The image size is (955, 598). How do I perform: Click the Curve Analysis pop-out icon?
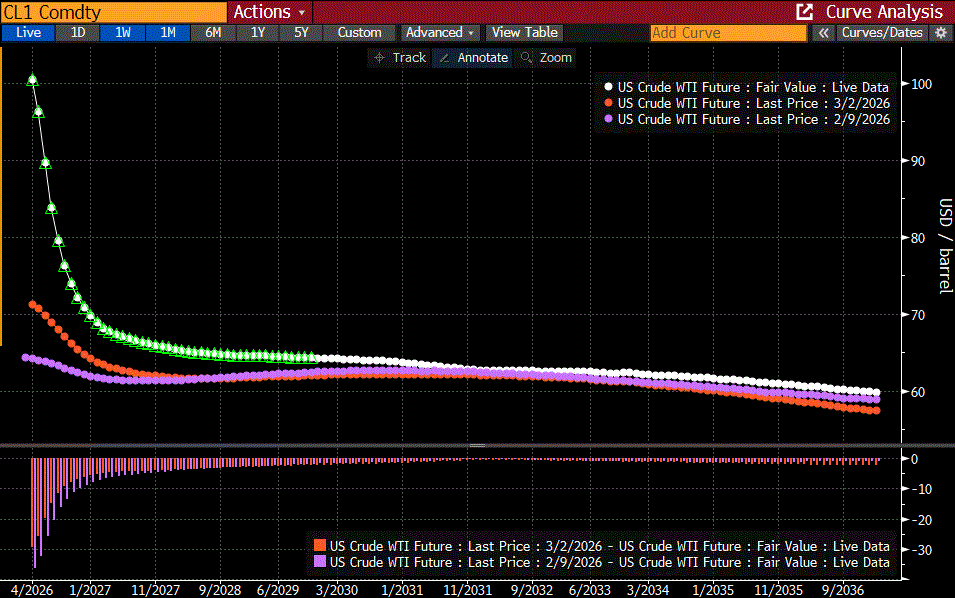click(804, 12)
